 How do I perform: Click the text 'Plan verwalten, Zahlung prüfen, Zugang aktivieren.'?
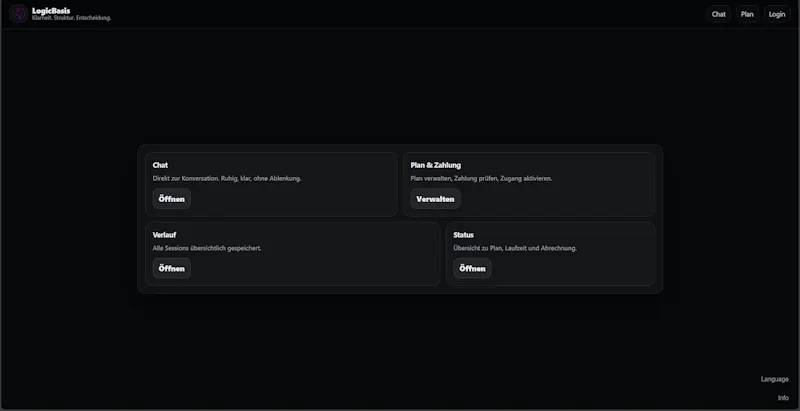481,178
